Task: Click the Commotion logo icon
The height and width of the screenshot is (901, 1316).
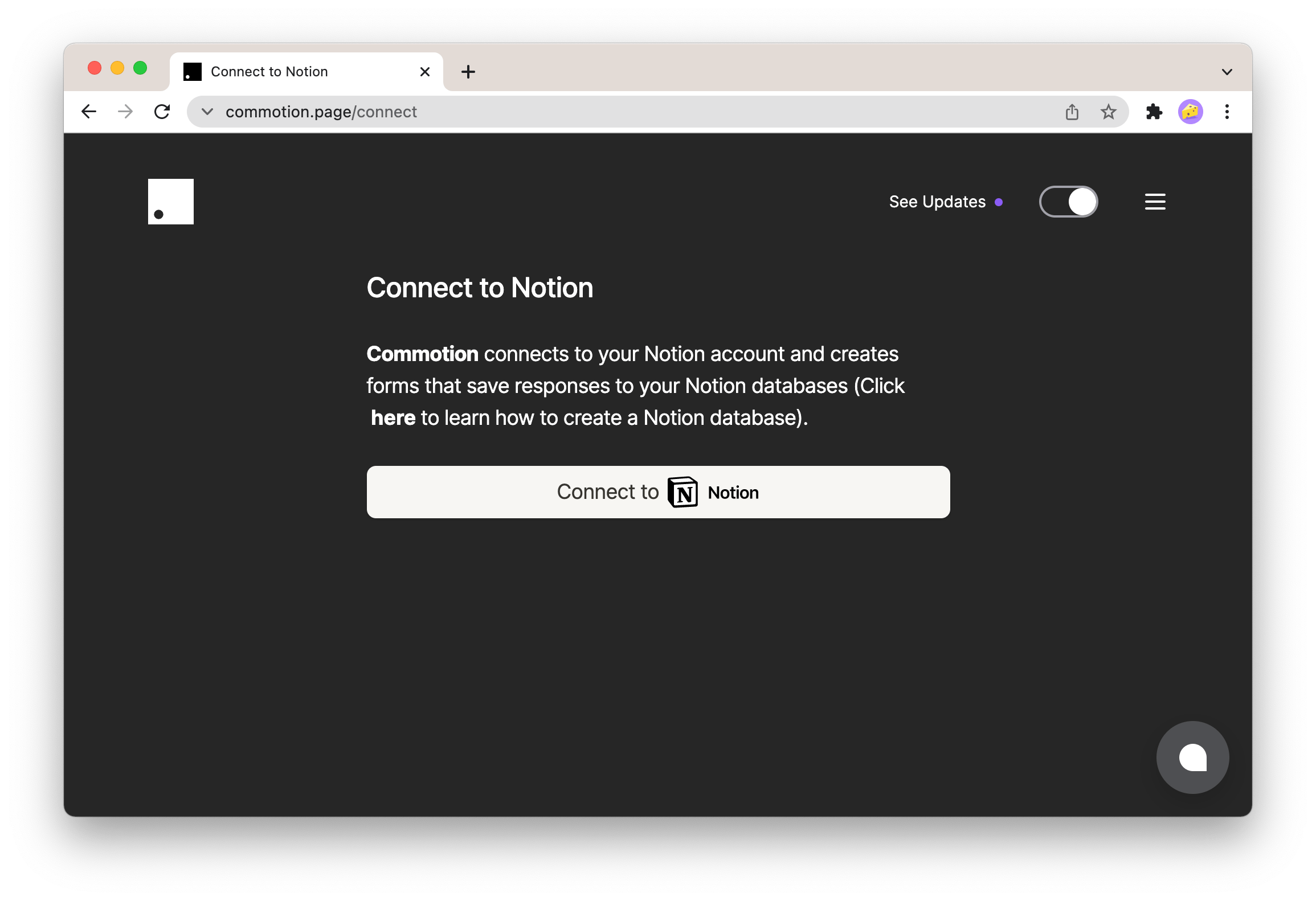Action: pyautogui.click(x=171, y=201)
